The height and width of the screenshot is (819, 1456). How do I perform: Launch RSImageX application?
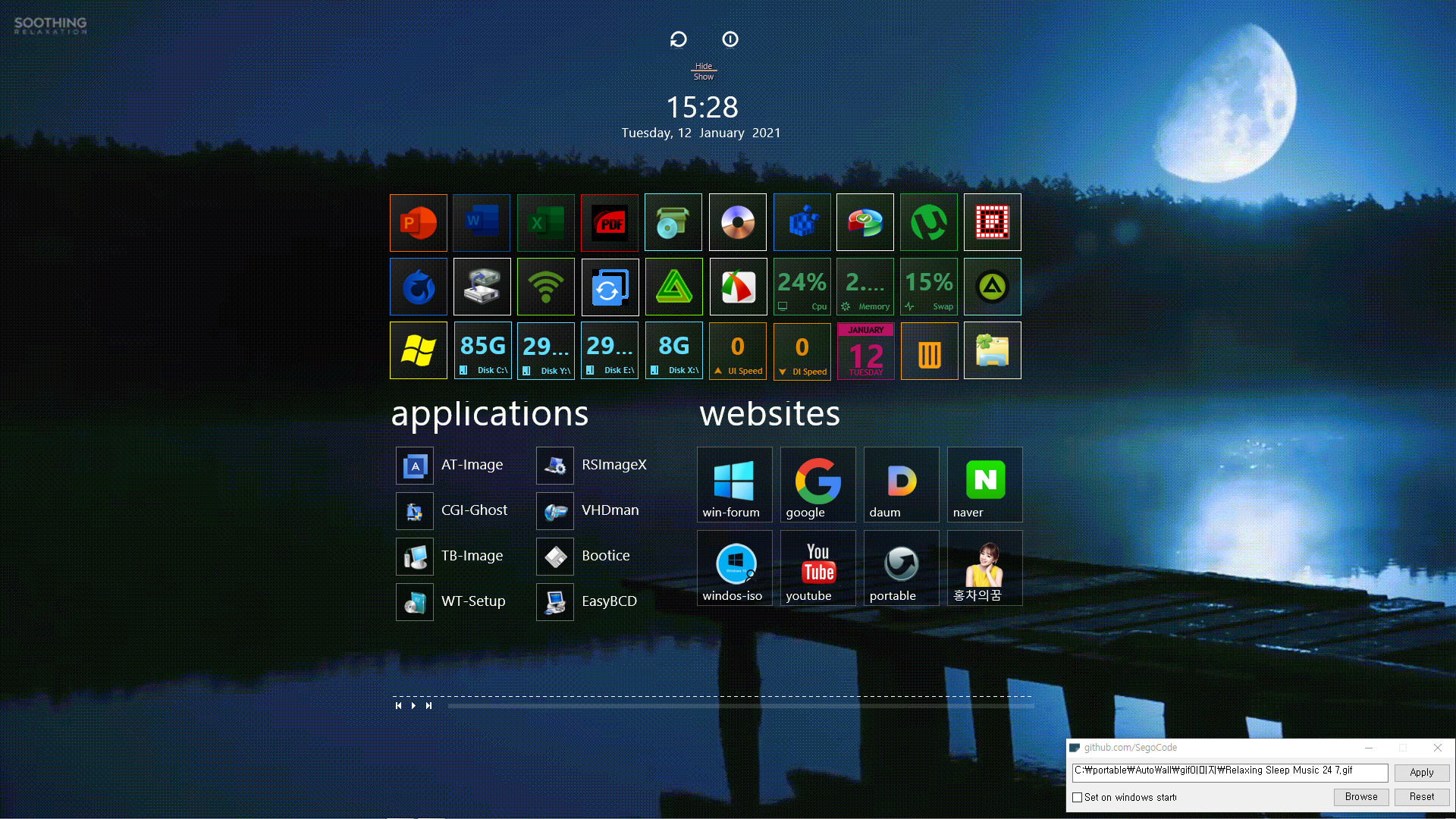(591, 465)
